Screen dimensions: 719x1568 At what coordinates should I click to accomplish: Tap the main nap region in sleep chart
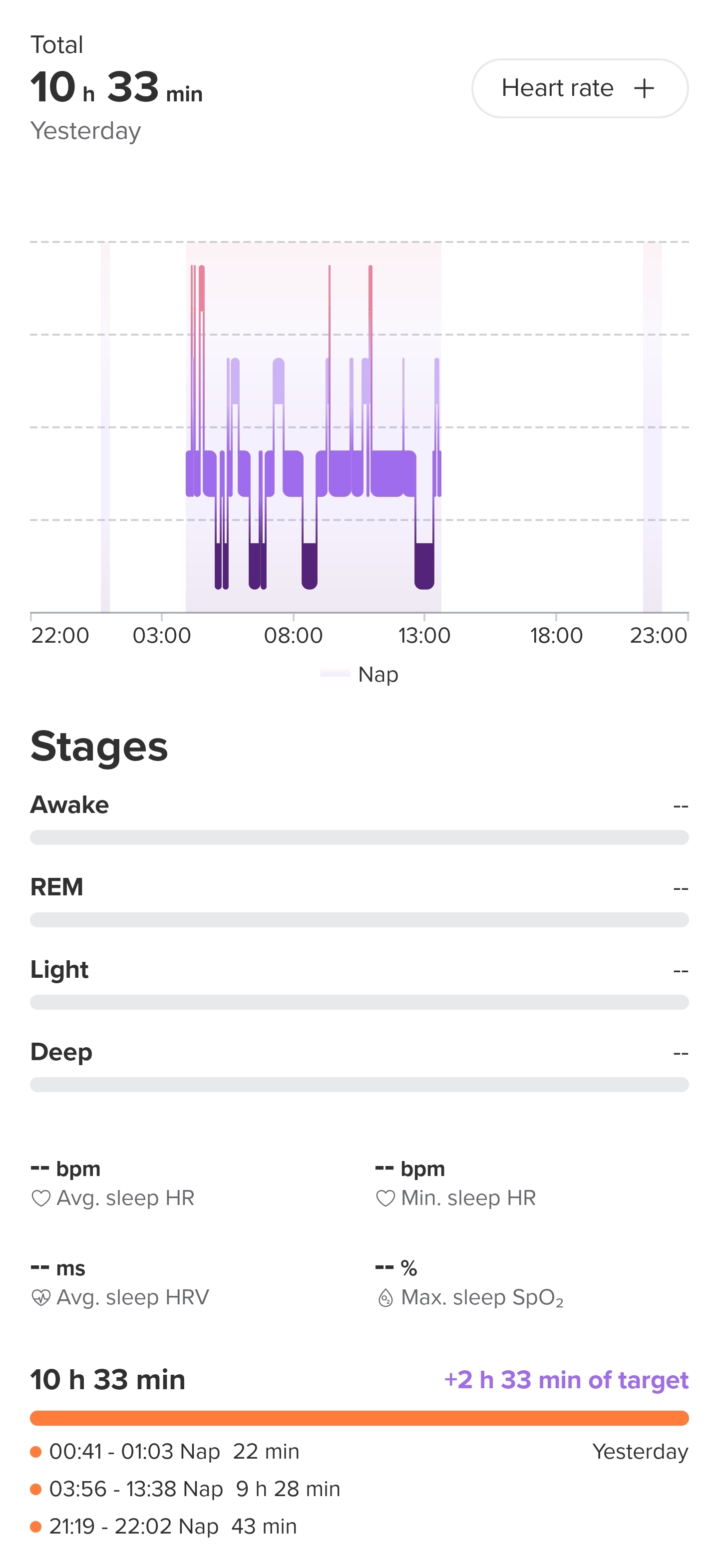pos(313,426)
